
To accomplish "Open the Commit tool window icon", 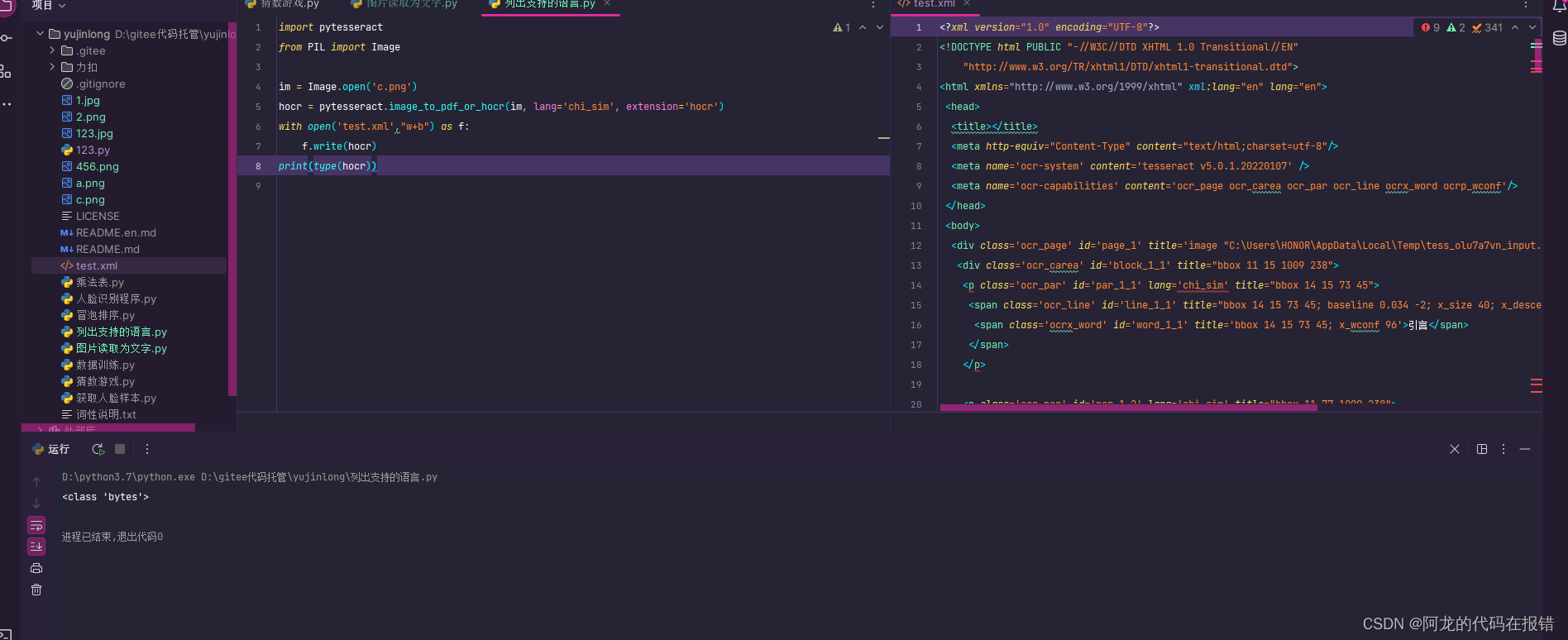I will (6, 38).
